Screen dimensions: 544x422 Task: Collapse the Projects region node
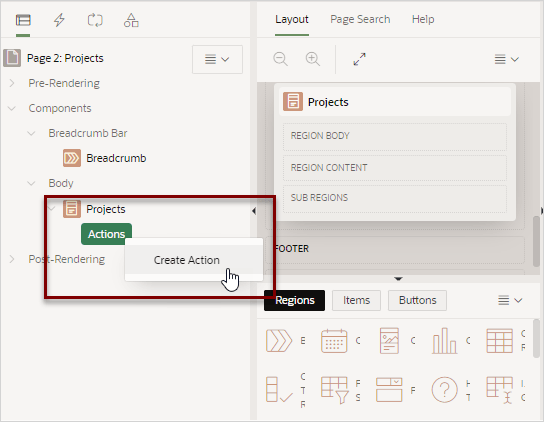52,209
